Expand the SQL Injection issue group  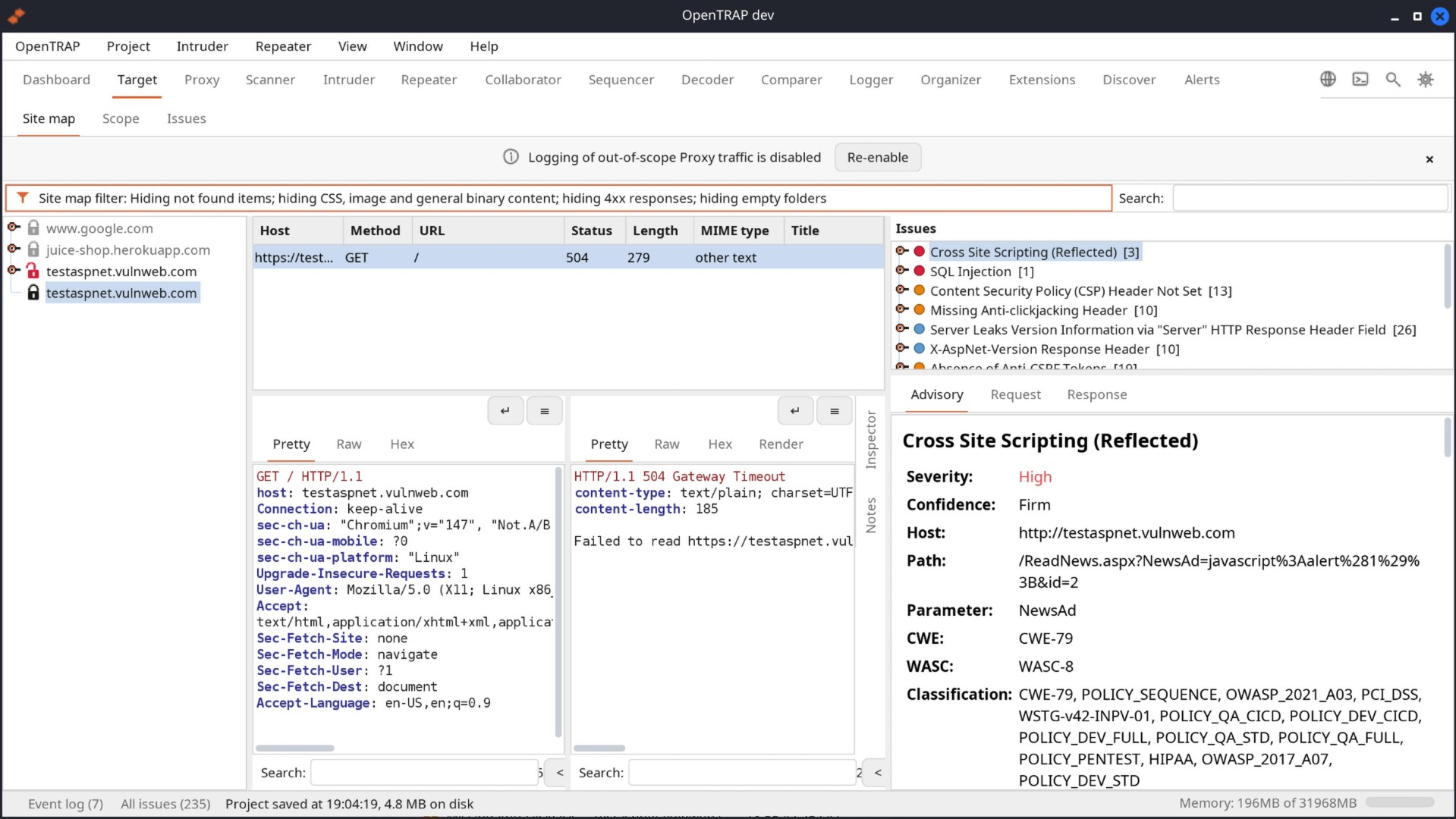pyautogui.click(x=902, y=271)
